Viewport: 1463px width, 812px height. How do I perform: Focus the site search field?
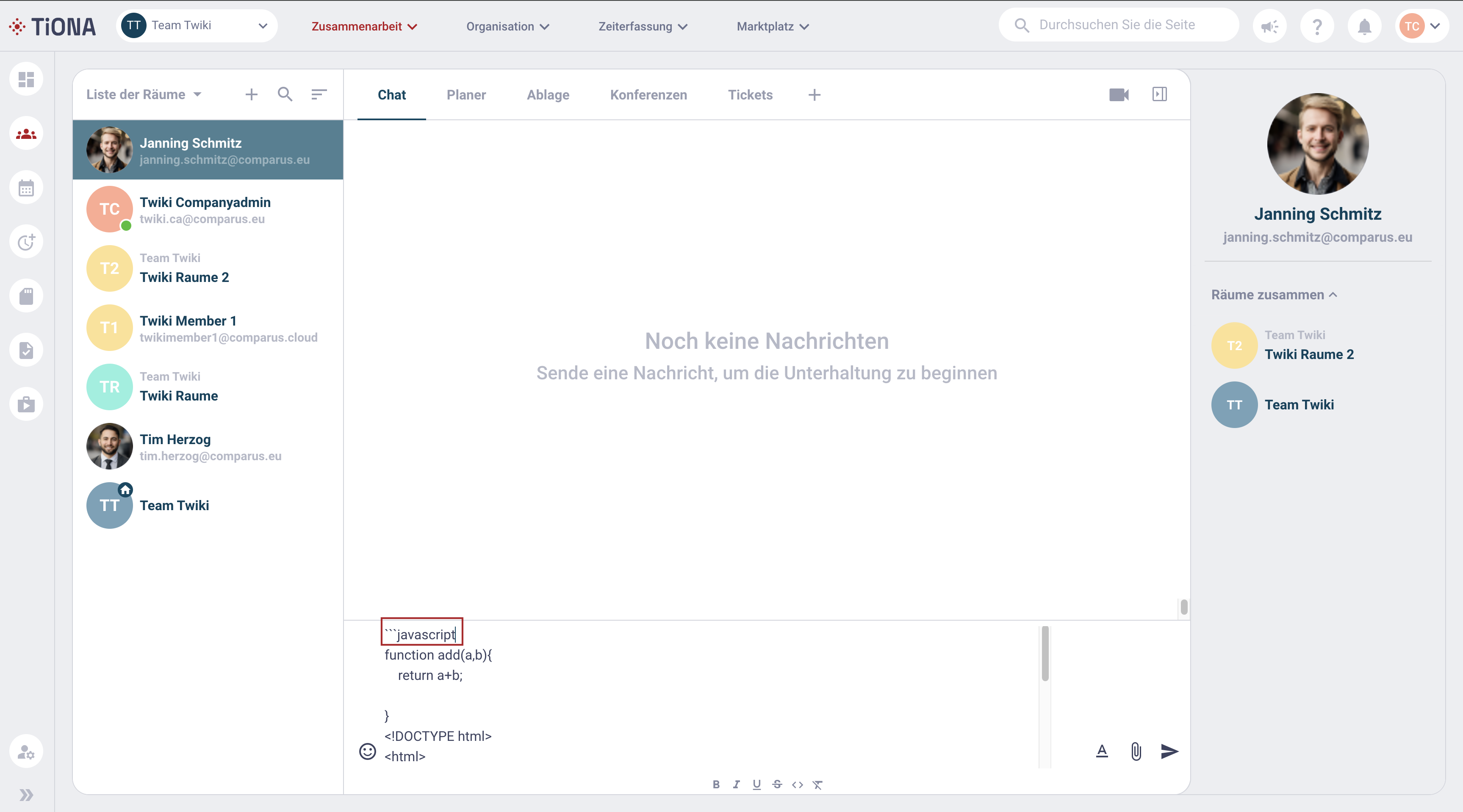1118,25
